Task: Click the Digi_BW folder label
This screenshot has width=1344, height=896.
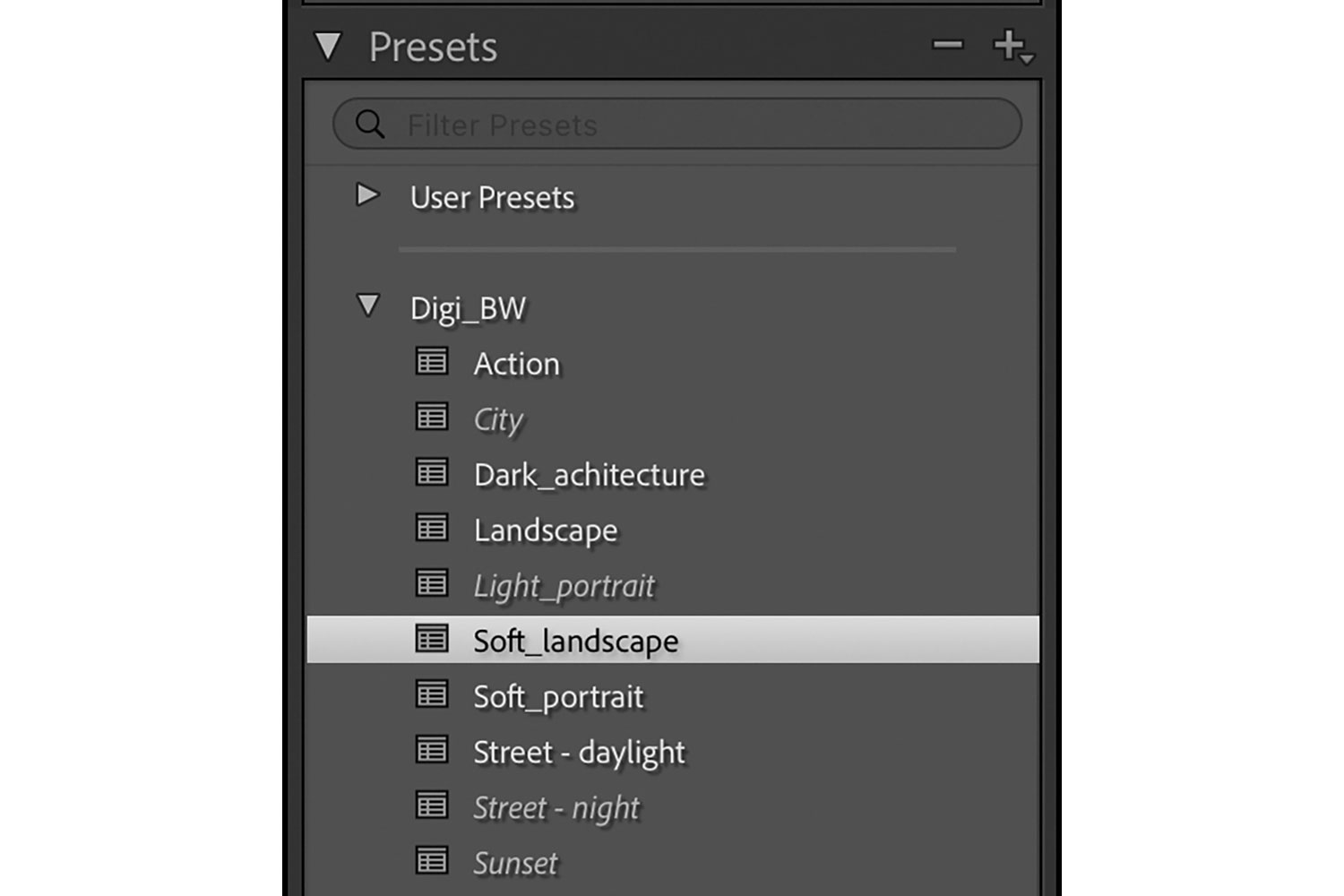Action: pyautogui.click(x=468, y=308)
